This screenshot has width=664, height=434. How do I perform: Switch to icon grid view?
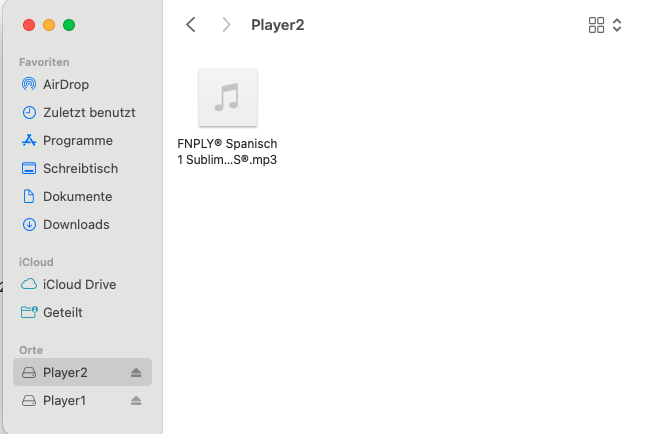[596, 25]
